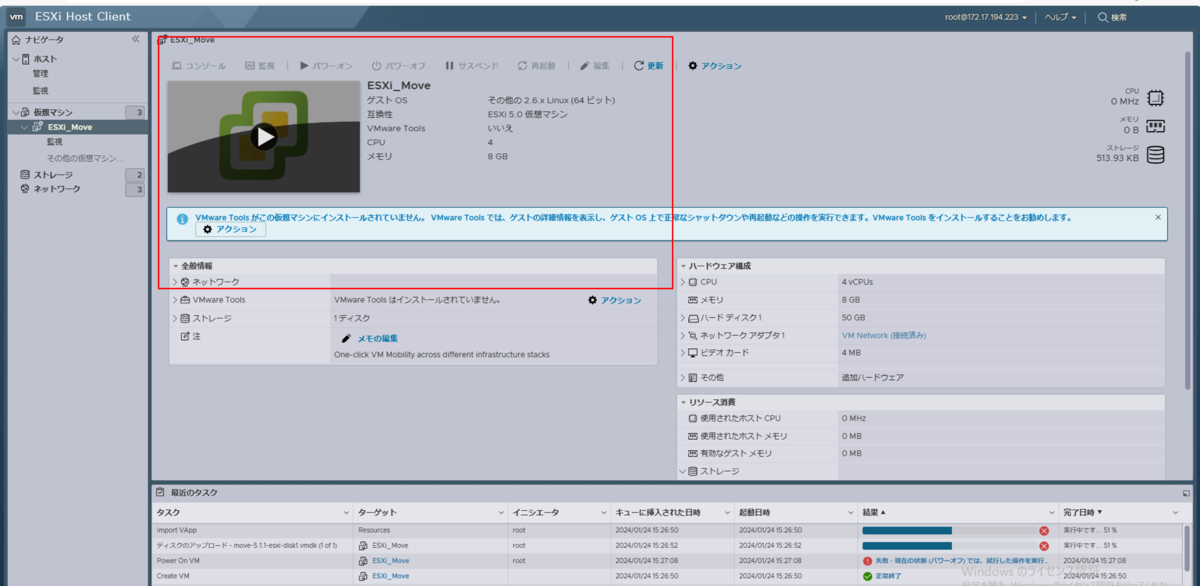Select ストレージ in the navigator tree

[52, 175]
